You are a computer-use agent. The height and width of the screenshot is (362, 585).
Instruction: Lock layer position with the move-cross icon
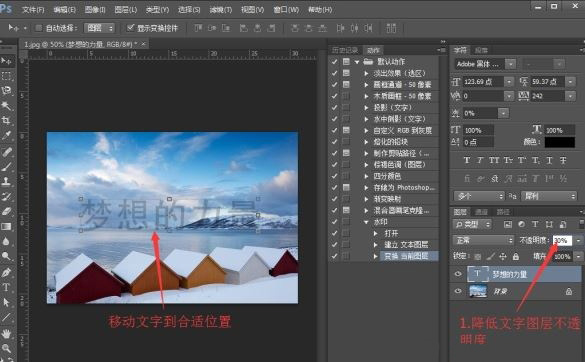(x=503, y=256)
